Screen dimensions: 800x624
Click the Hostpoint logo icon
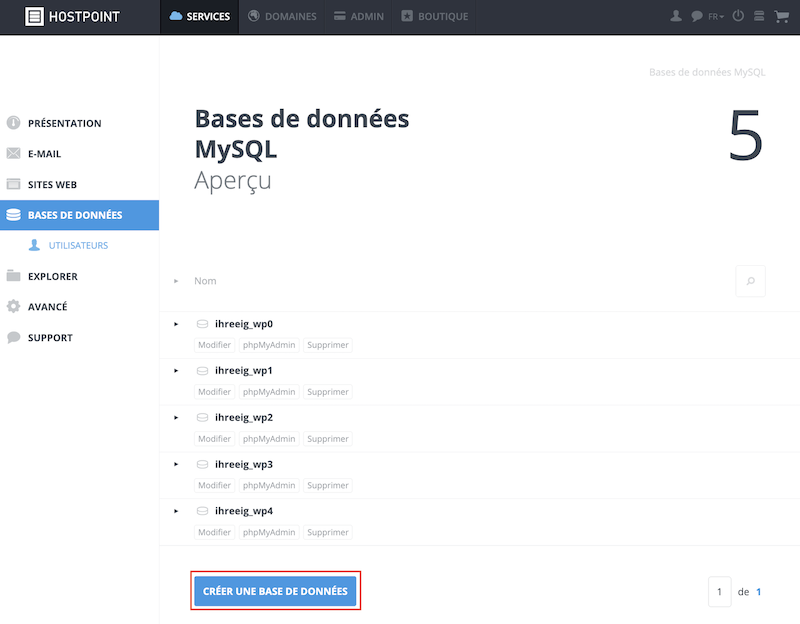coord(34,16)
